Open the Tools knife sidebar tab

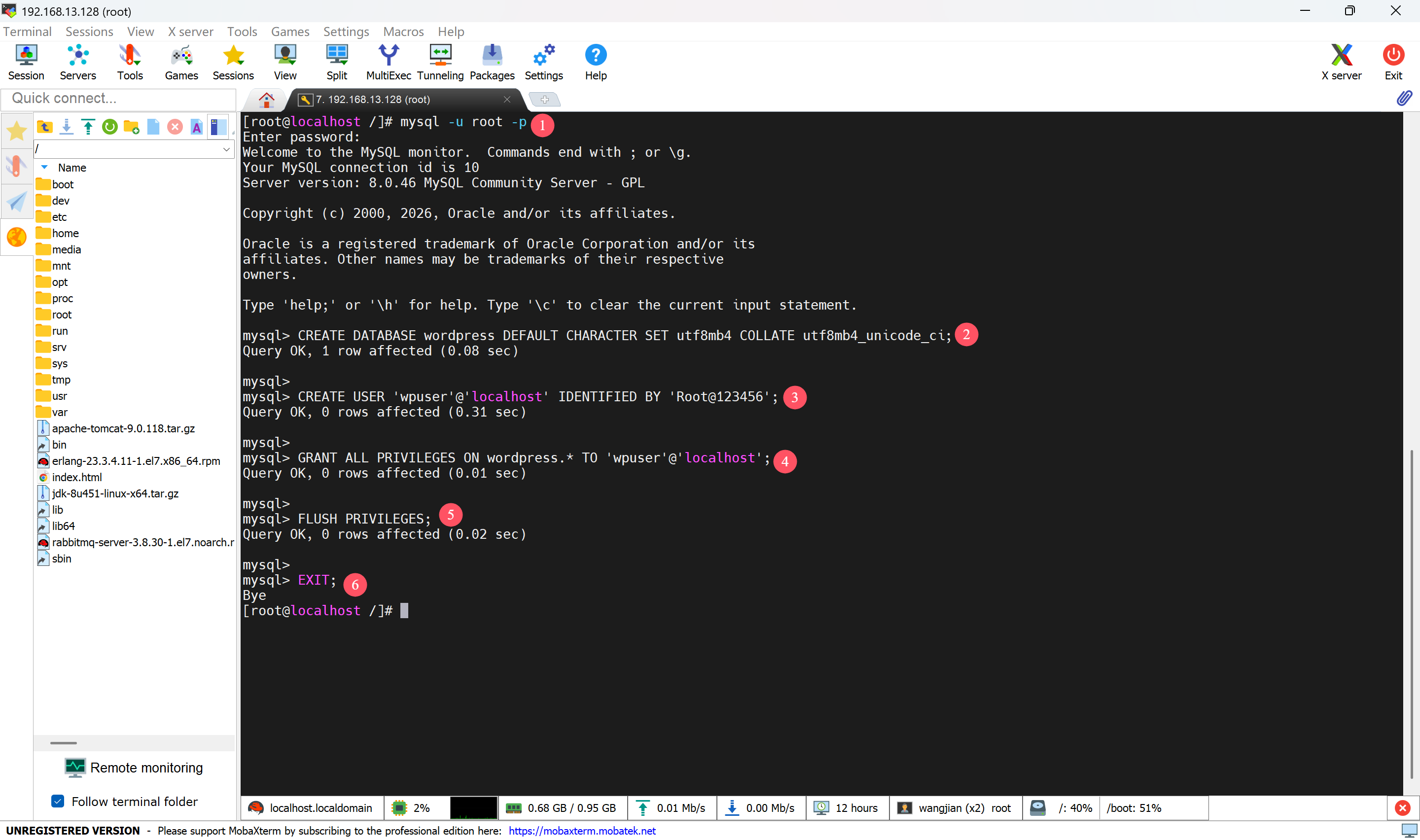(16, 166)
